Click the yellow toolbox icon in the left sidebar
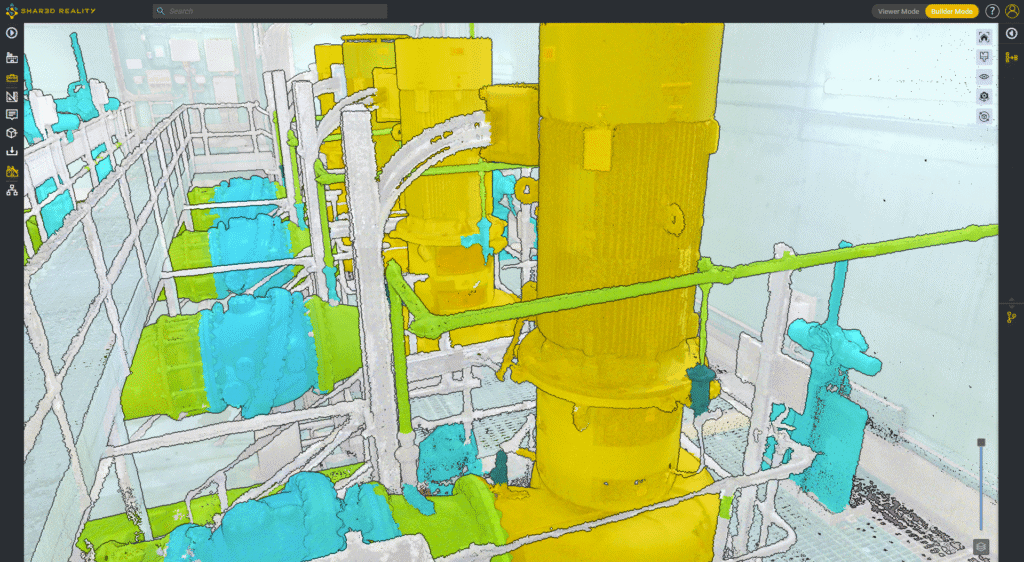 click(x=12, y=77)
